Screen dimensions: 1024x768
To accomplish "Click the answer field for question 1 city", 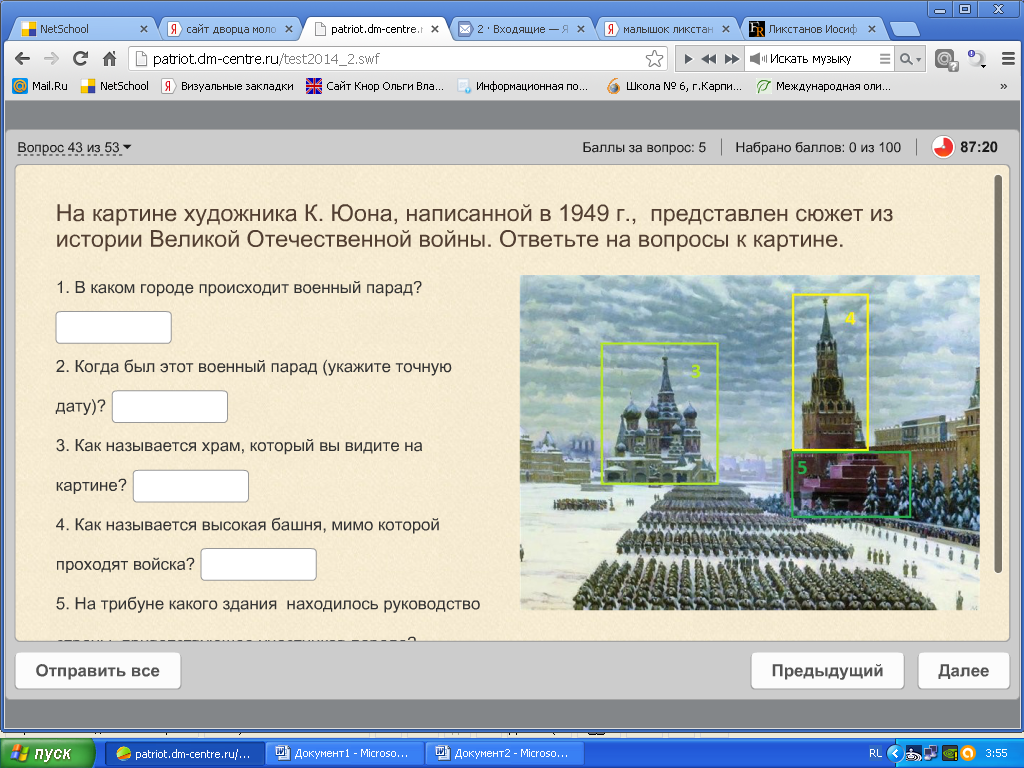I will 114,327.
